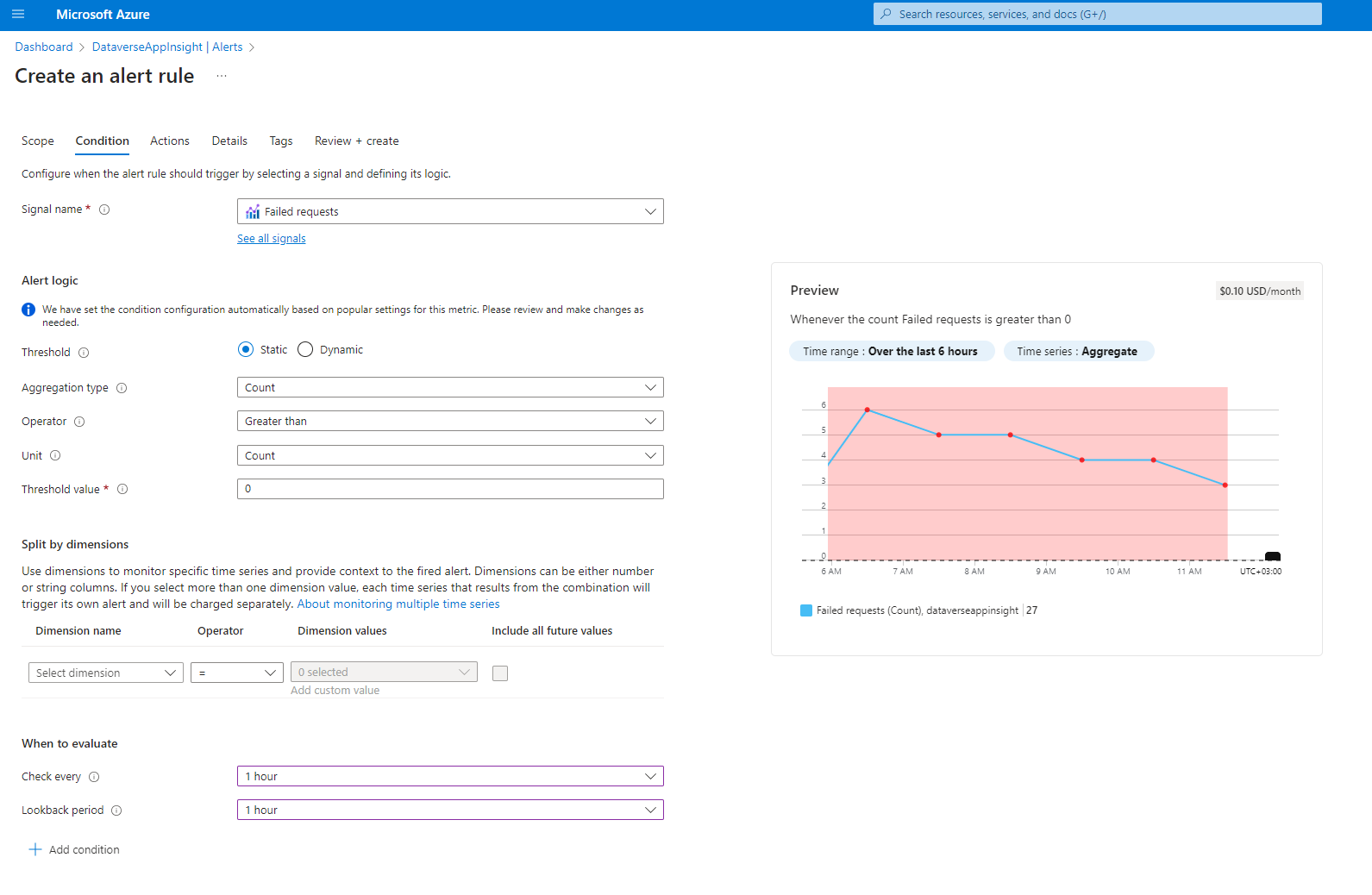Click the Threshold info icon
The width and height of the screenshot is (1372, 895).
pos(84,353)
